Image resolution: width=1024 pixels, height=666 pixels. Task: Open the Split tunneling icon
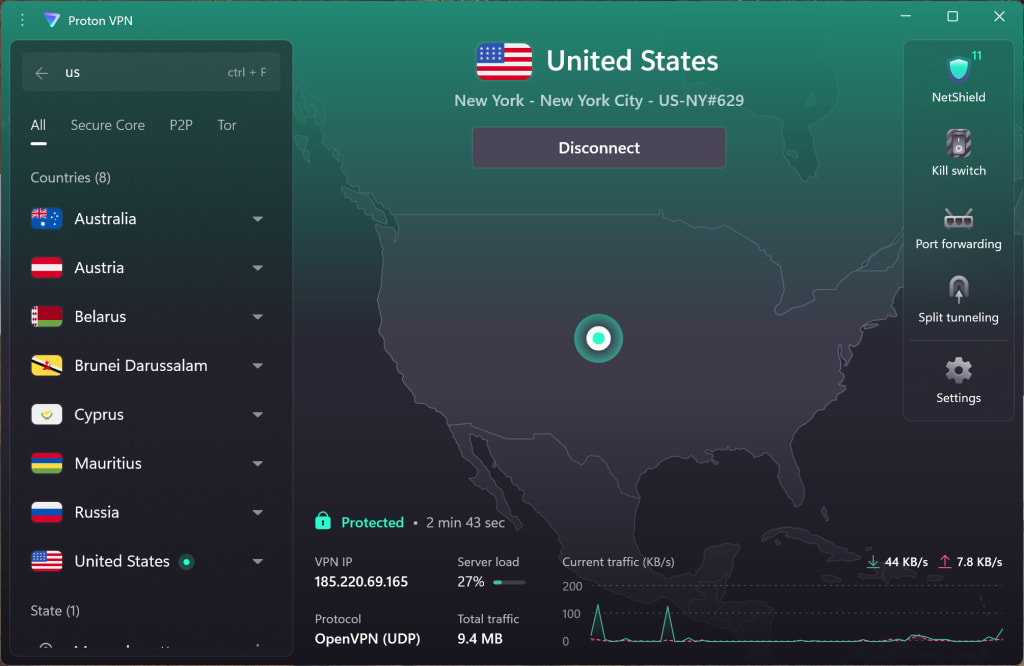click(x=958, y=290)
